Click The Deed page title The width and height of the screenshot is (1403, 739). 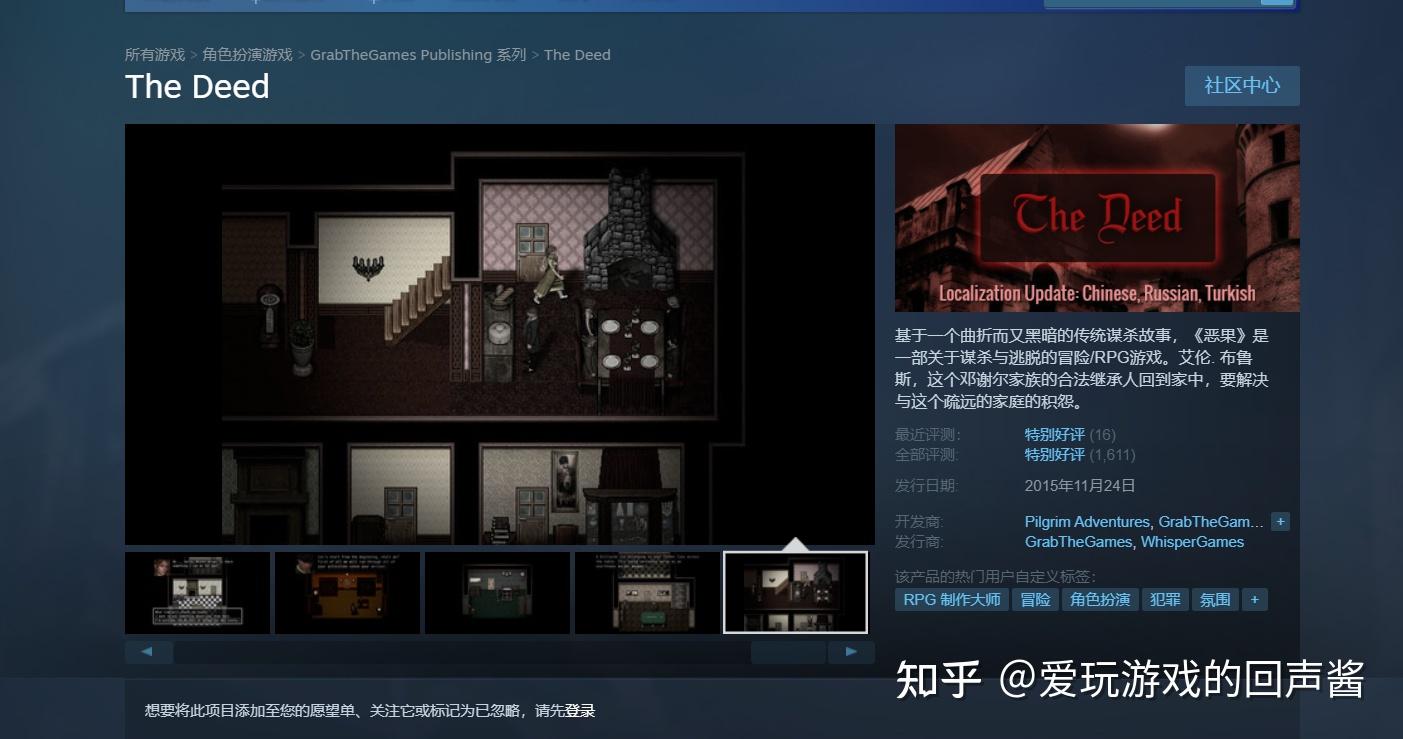[197, 87]
